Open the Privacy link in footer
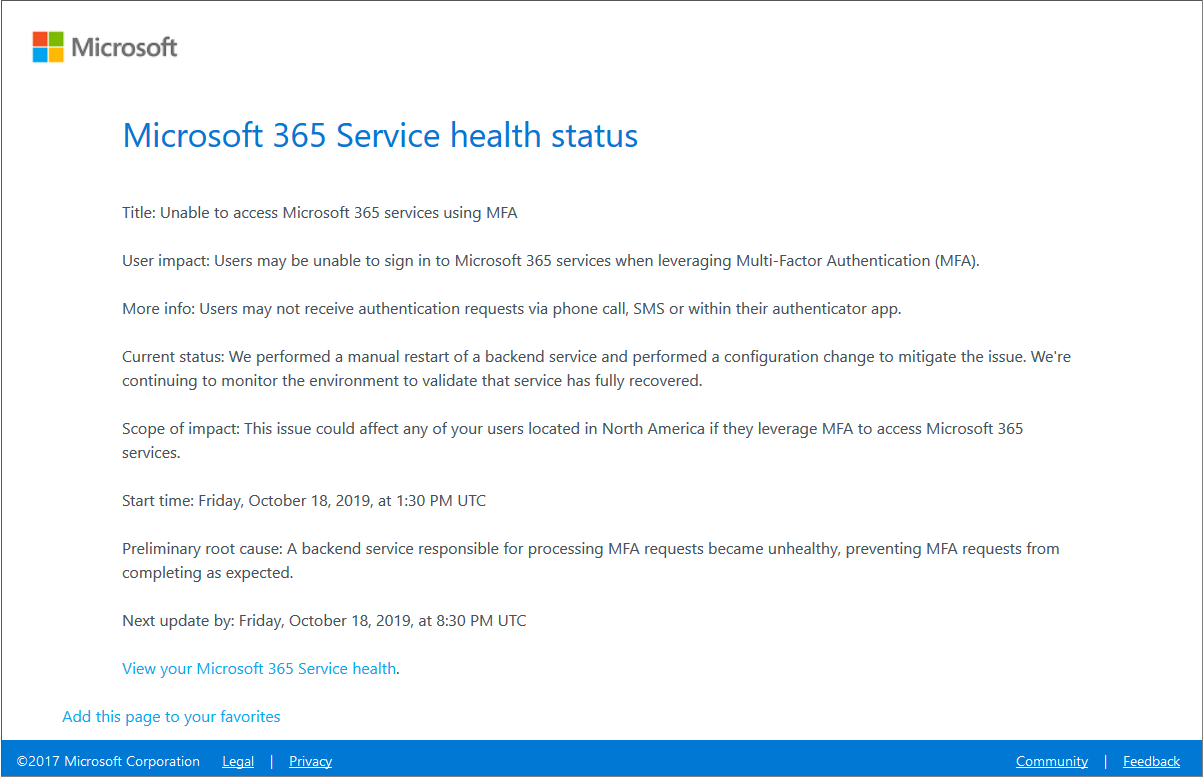Screen dimensions: 1204x778 coord(310,761)
